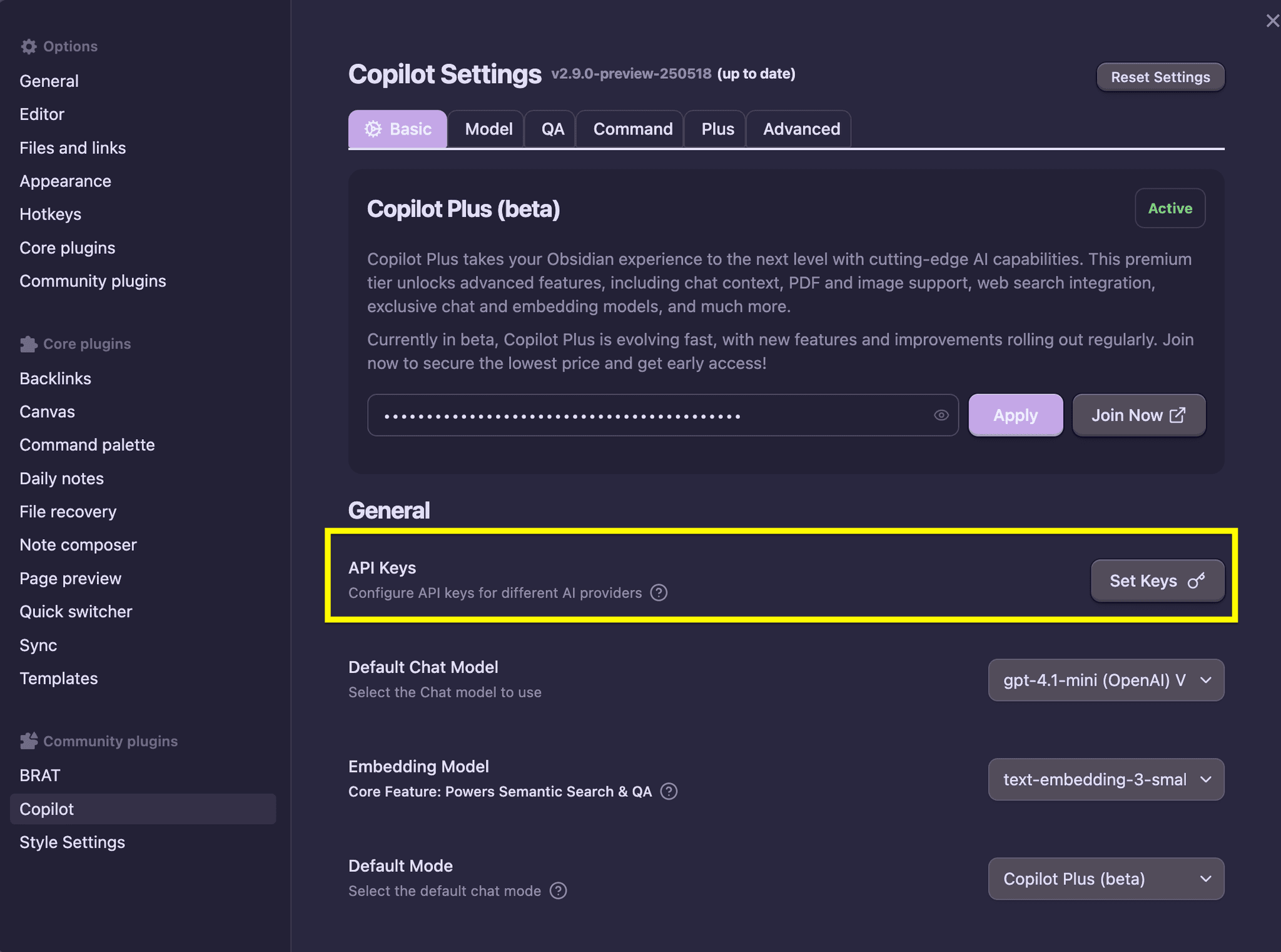The width and height of the screenshot is (1281, 952).
Task: Open the Embedding Model selector
Action: 1105,779
